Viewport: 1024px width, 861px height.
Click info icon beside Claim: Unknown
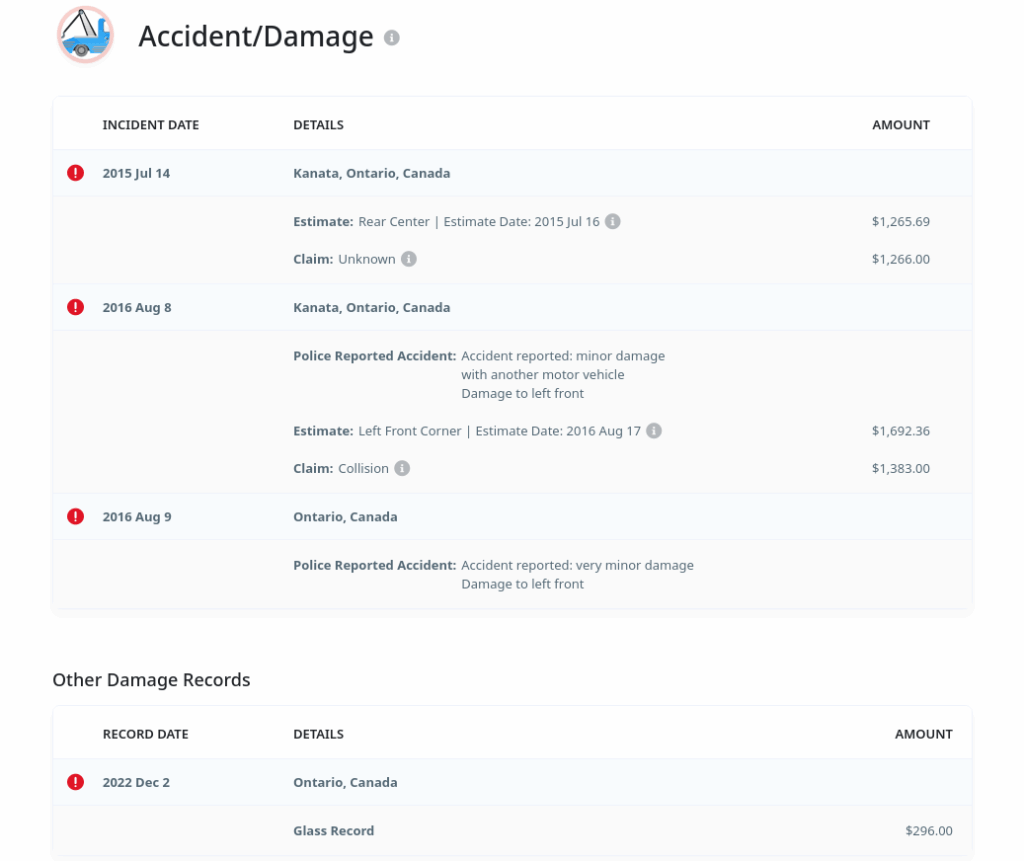(x=409, y=259)
